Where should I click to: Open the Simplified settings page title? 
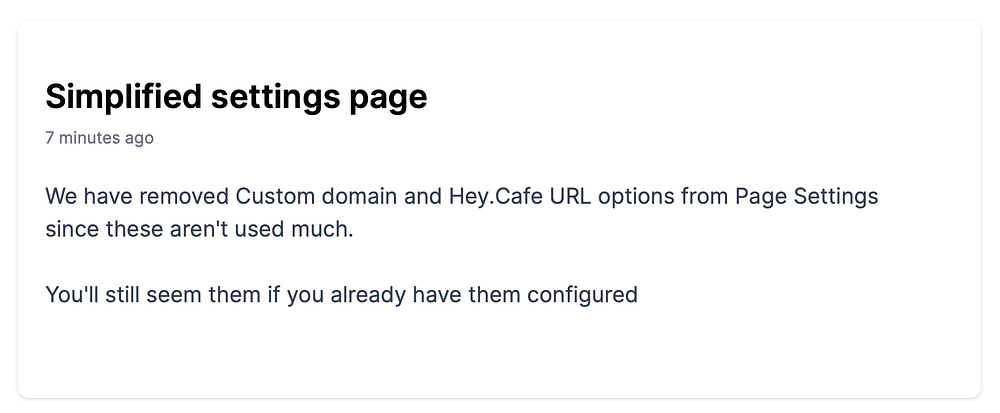pyautogui.click(x=236, y=98)
